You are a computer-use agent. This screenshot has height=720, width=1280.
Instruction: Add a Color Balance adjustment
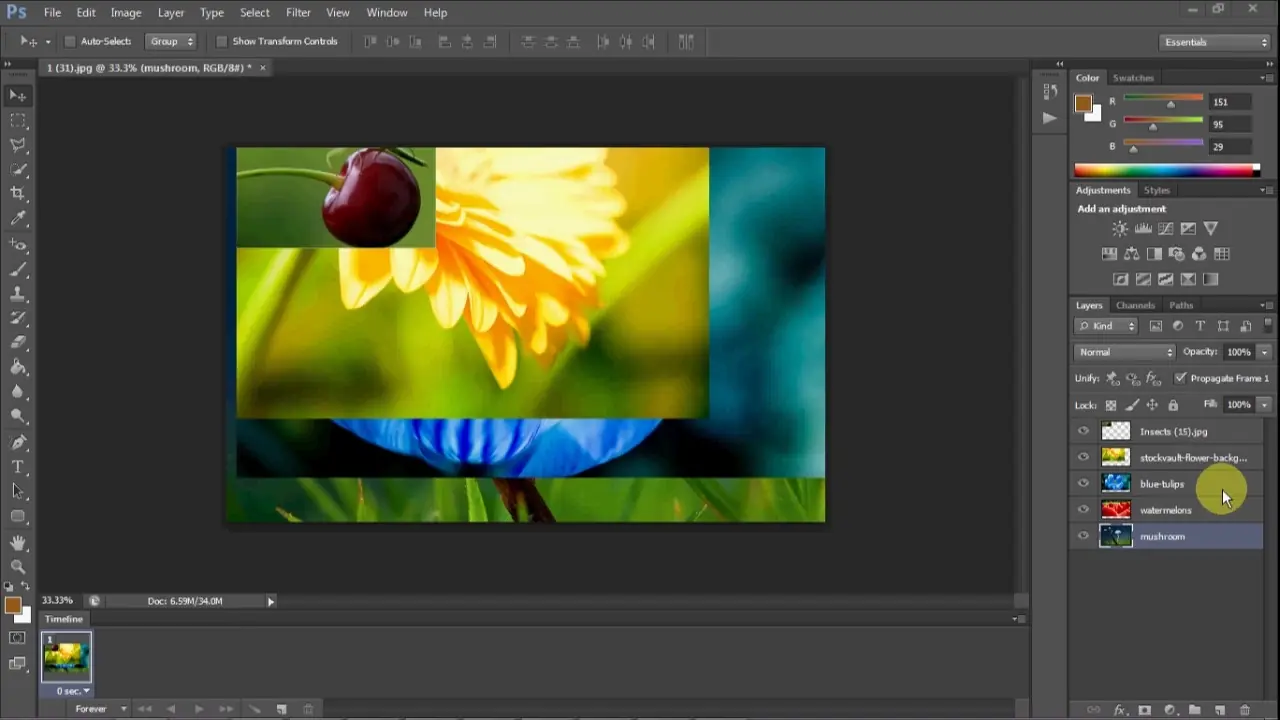point(1132,254)
